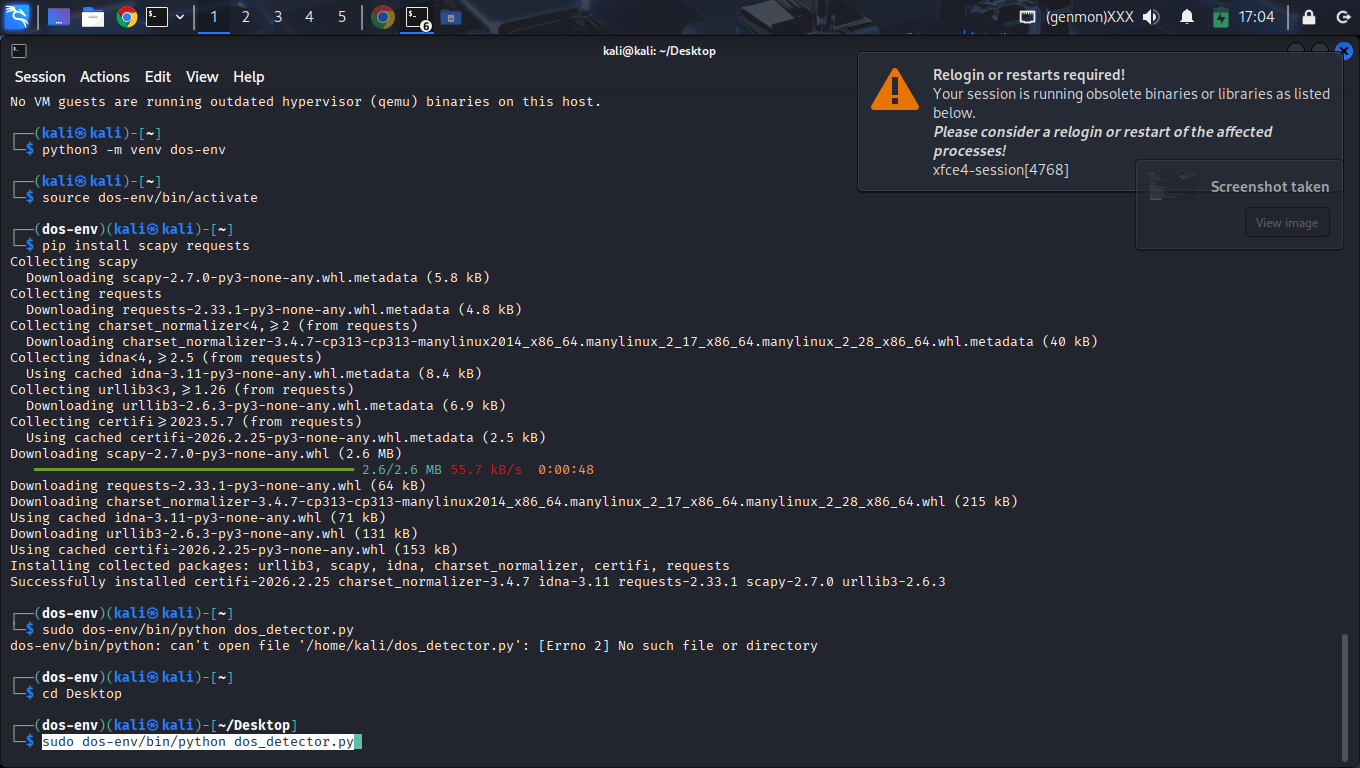Image resolution: width=1360 pixels, height=768 pixels.
Task: Click the lock screen icon
Action: pyautogui.click(x=1308, y=17)
